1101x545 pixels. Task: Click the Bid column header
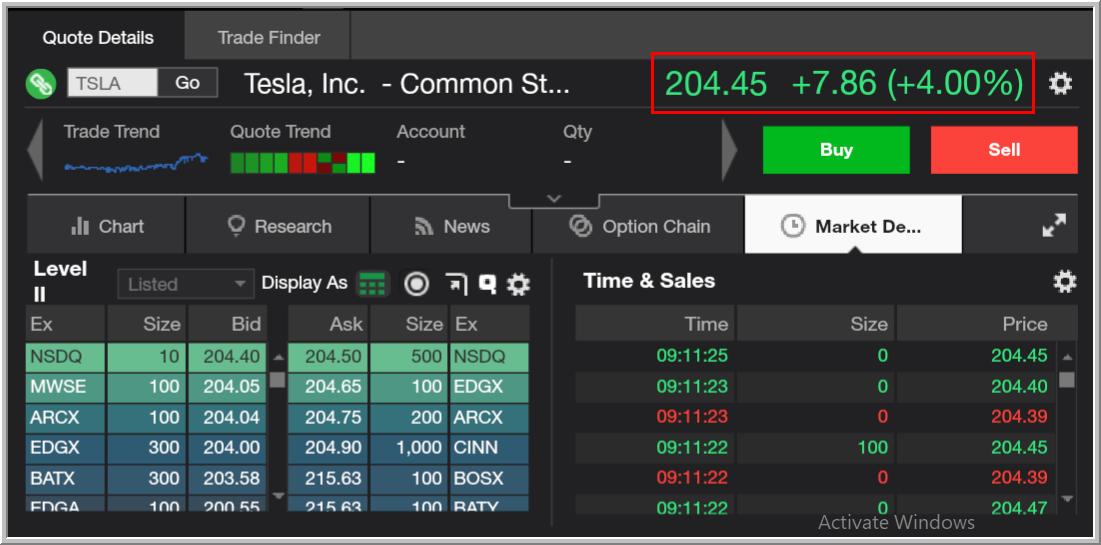coord(228,323)
